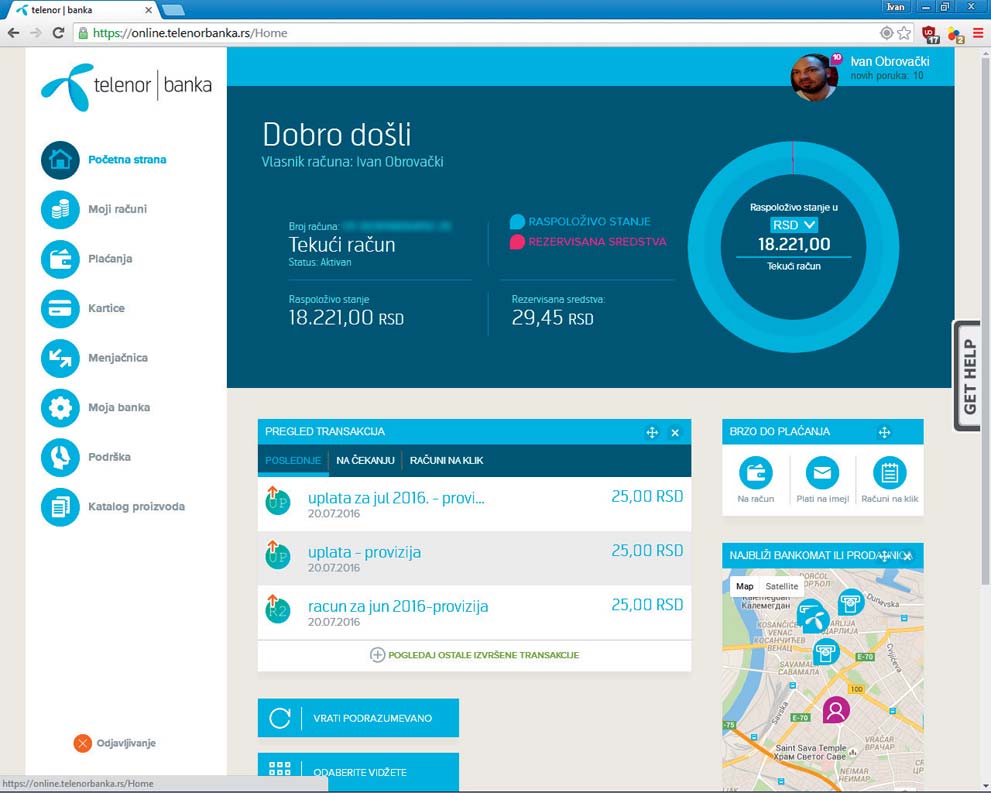Open Podrška support headset icon
The image size is (991, 793).
click(x=60, y=457)
